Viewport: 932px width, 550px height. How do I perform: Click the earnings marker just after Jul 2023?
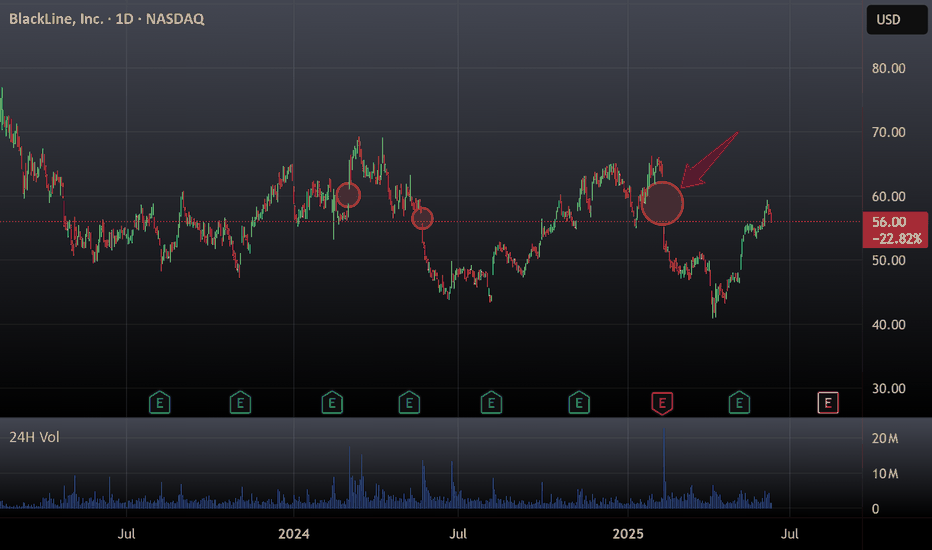(x=159, y=403)
